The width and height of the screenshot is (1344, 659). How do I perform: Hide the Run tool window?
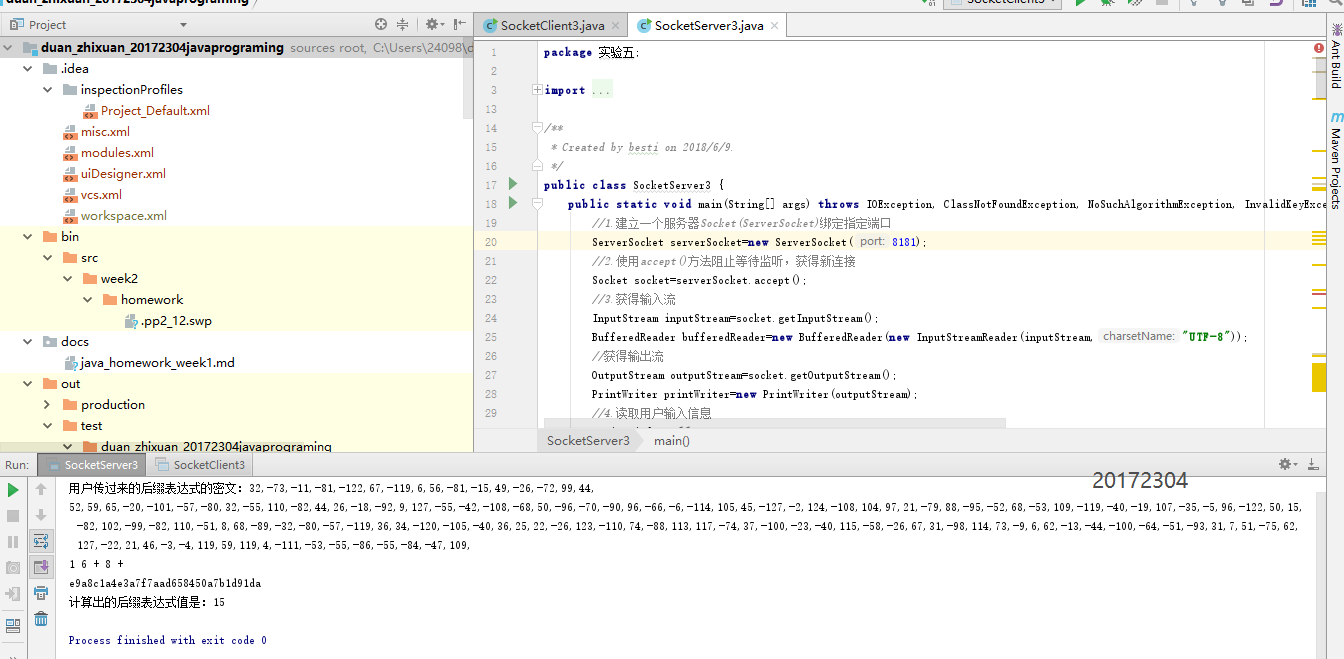pyautogui.click(x=1313, y=464)
